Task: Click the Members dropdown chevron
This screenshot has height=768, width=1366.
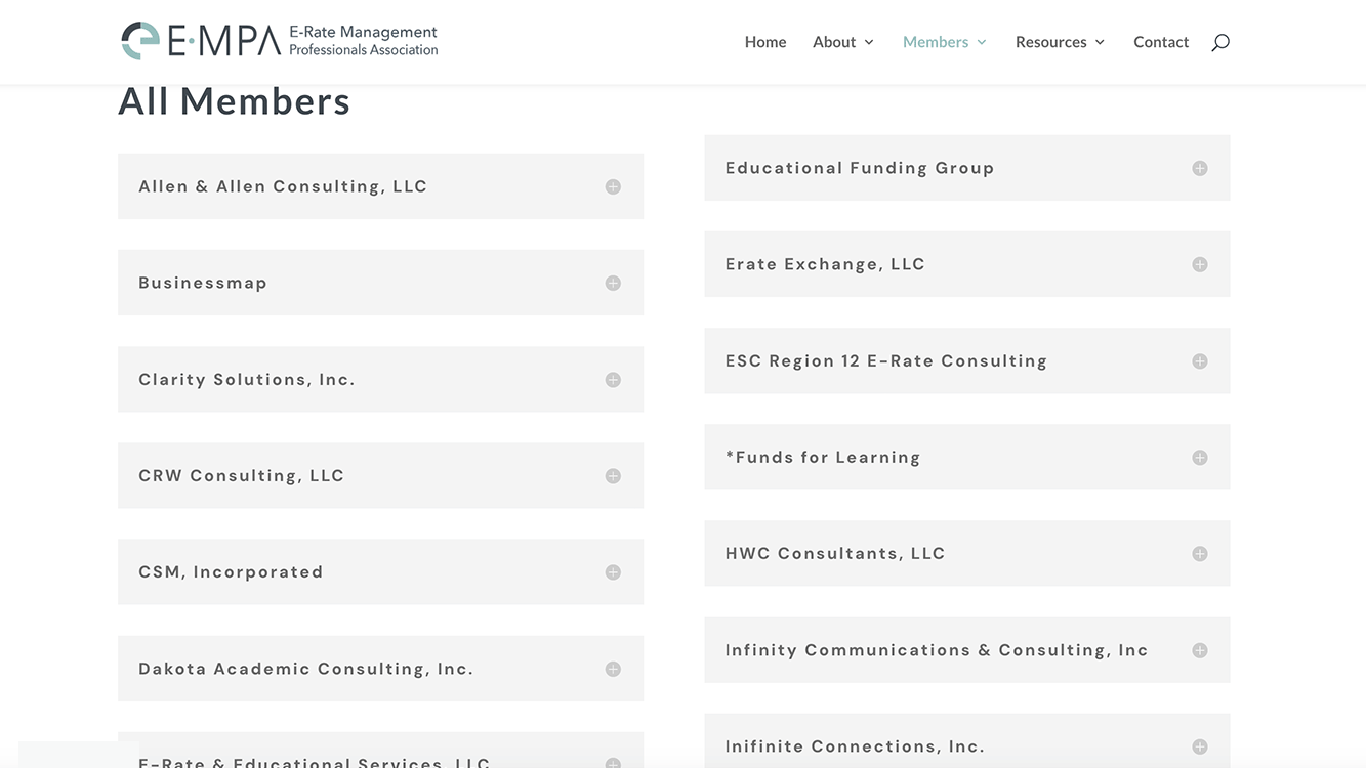Action: pyautogui.click(x=982, y=42)
